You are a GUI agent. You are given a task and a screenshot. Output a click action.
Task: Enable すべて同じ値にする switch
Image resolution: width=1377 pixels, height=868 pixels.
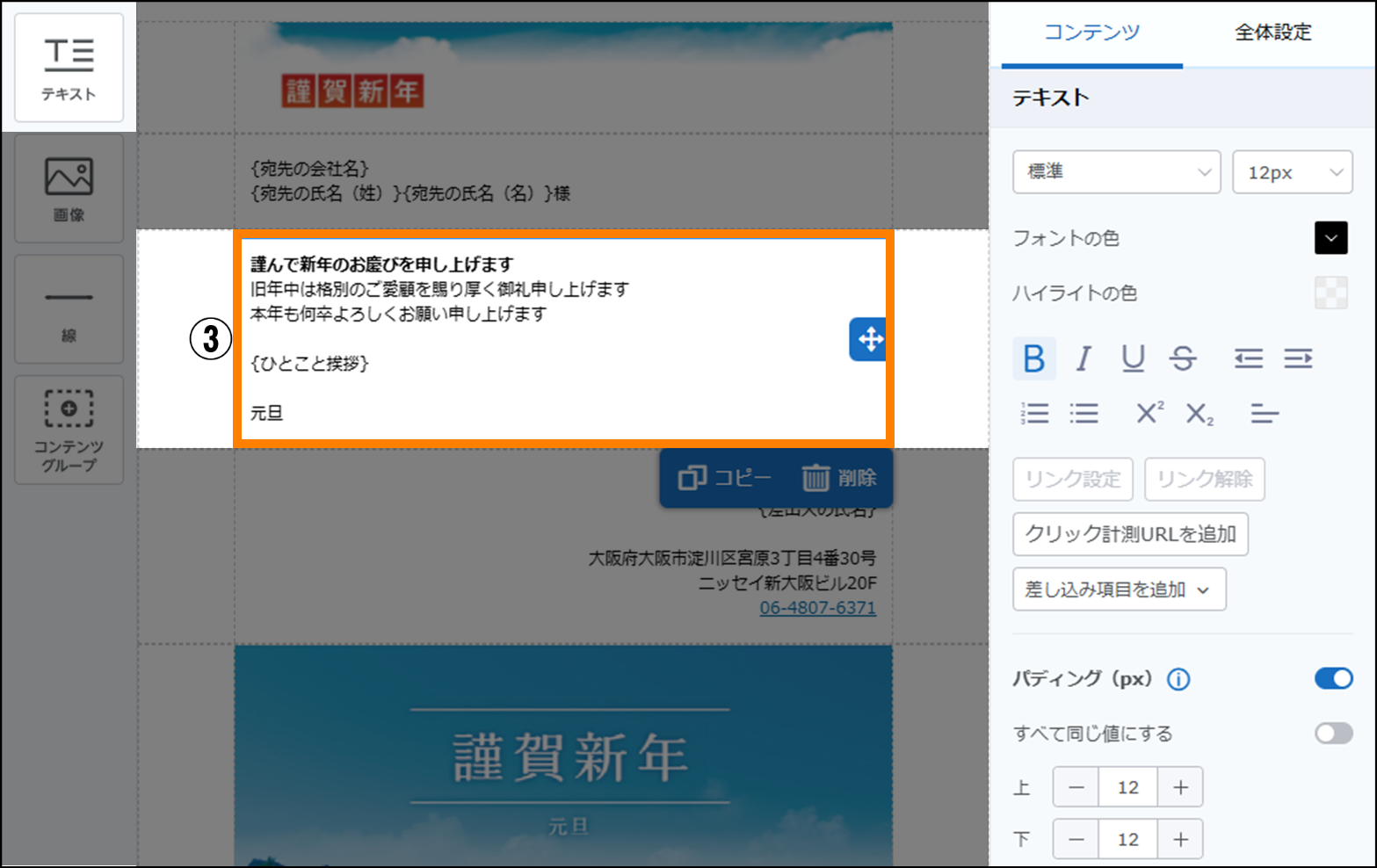click(x=1333, y=733)
